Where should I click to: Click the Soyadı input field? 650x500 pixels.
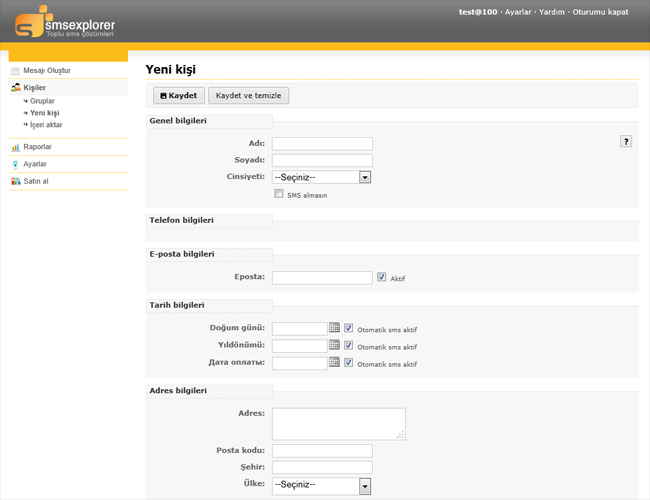(x=322, y=160)
